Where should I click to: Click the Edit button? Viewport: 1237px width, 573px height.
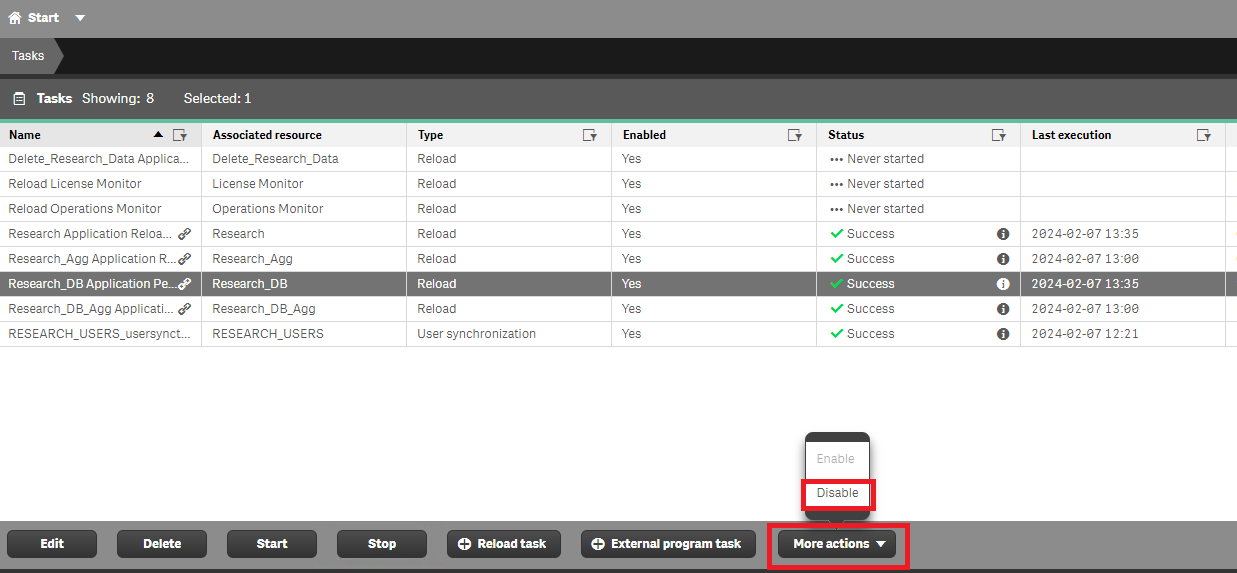click(x=52, y=544)
